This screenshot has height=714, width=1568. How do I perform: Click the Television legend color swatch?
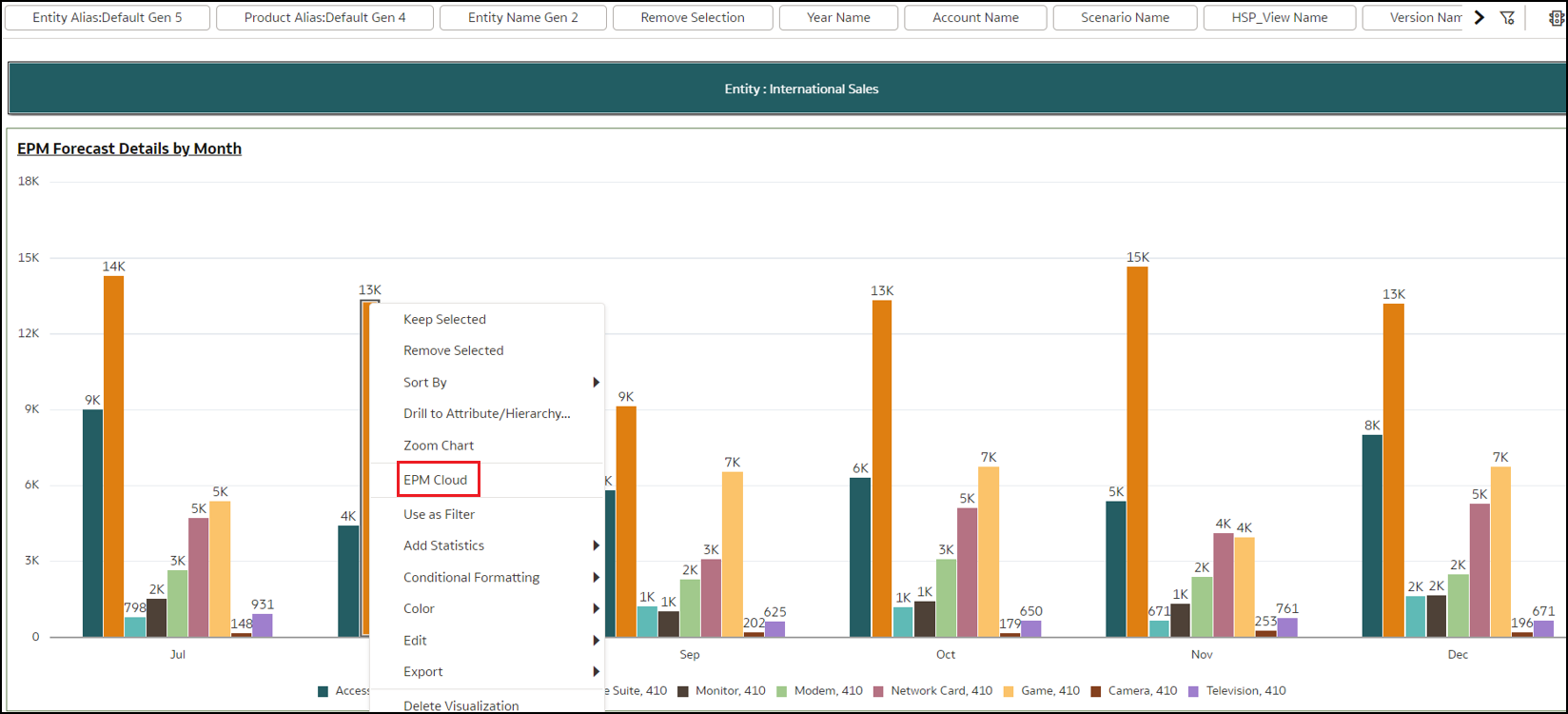click(x=1192, y=691)
